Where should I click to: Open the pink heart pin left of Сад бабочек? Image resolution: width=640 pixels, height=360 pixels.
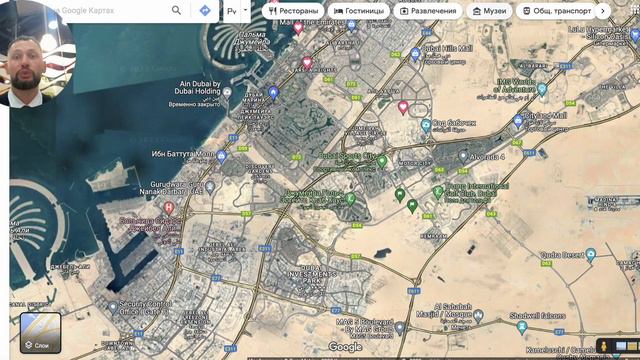(403, 108)
